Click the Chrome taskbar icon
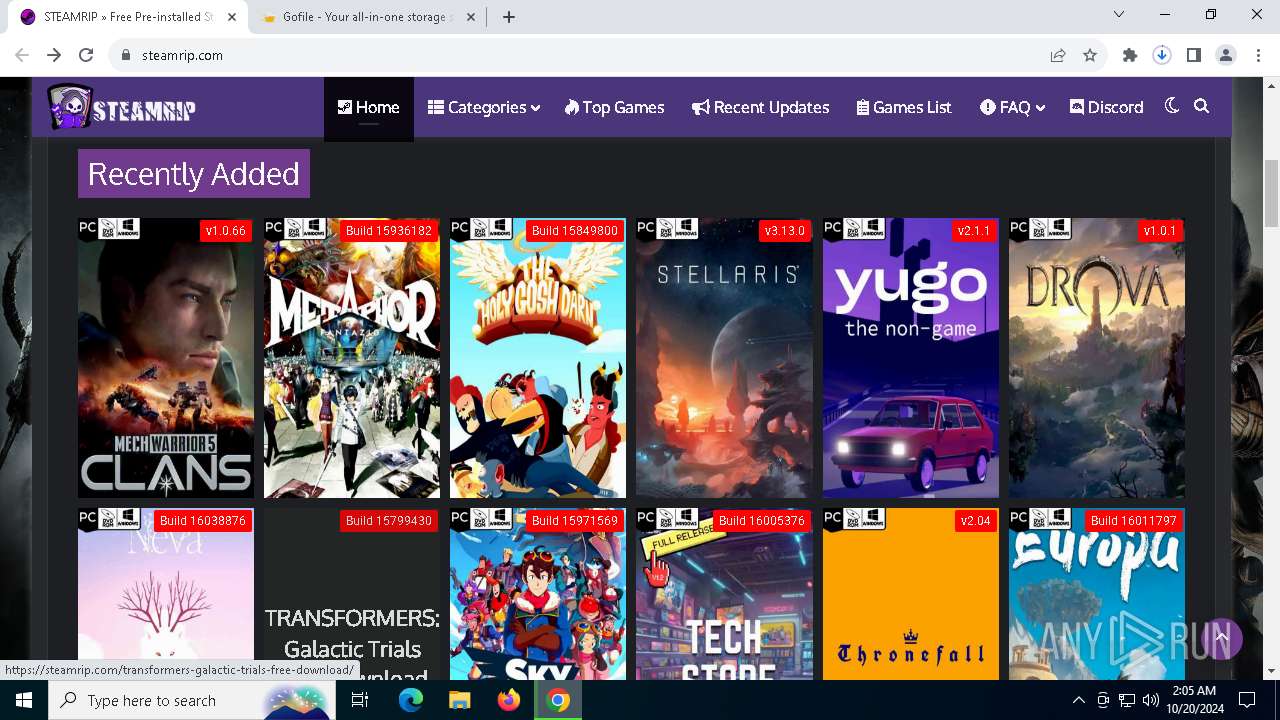1280x720 pixels. [558, 700]
